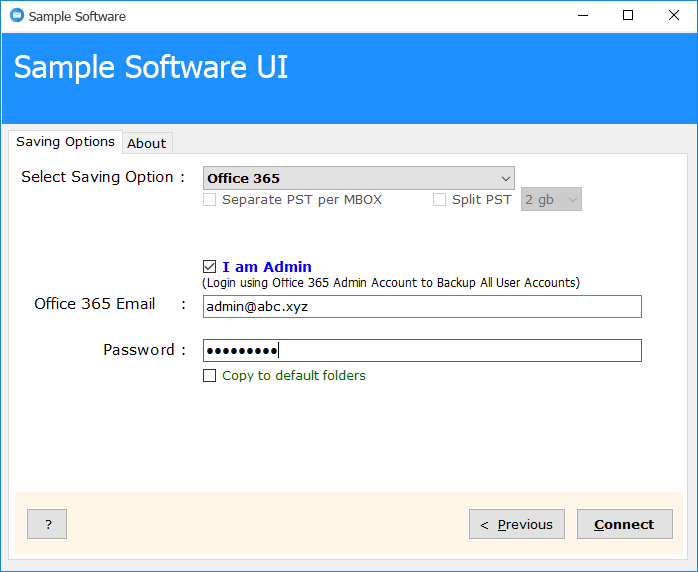Screen dimensions: 698x572
Task: Click the Office 365 Email input field
Action: (x=422, y=306)
